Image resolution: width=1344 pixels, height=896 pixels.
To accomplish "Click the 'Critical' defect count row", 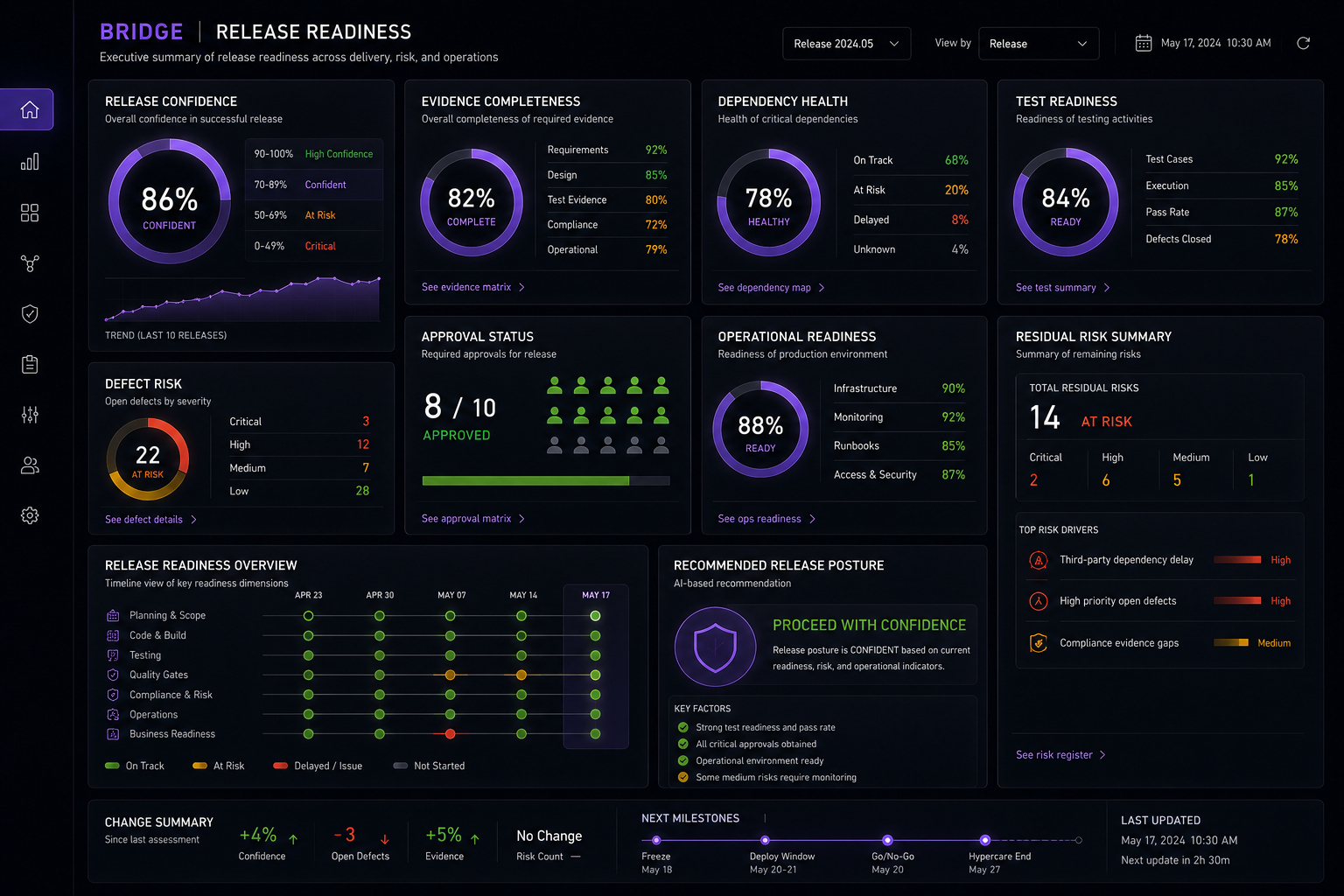I will (299, 422).
